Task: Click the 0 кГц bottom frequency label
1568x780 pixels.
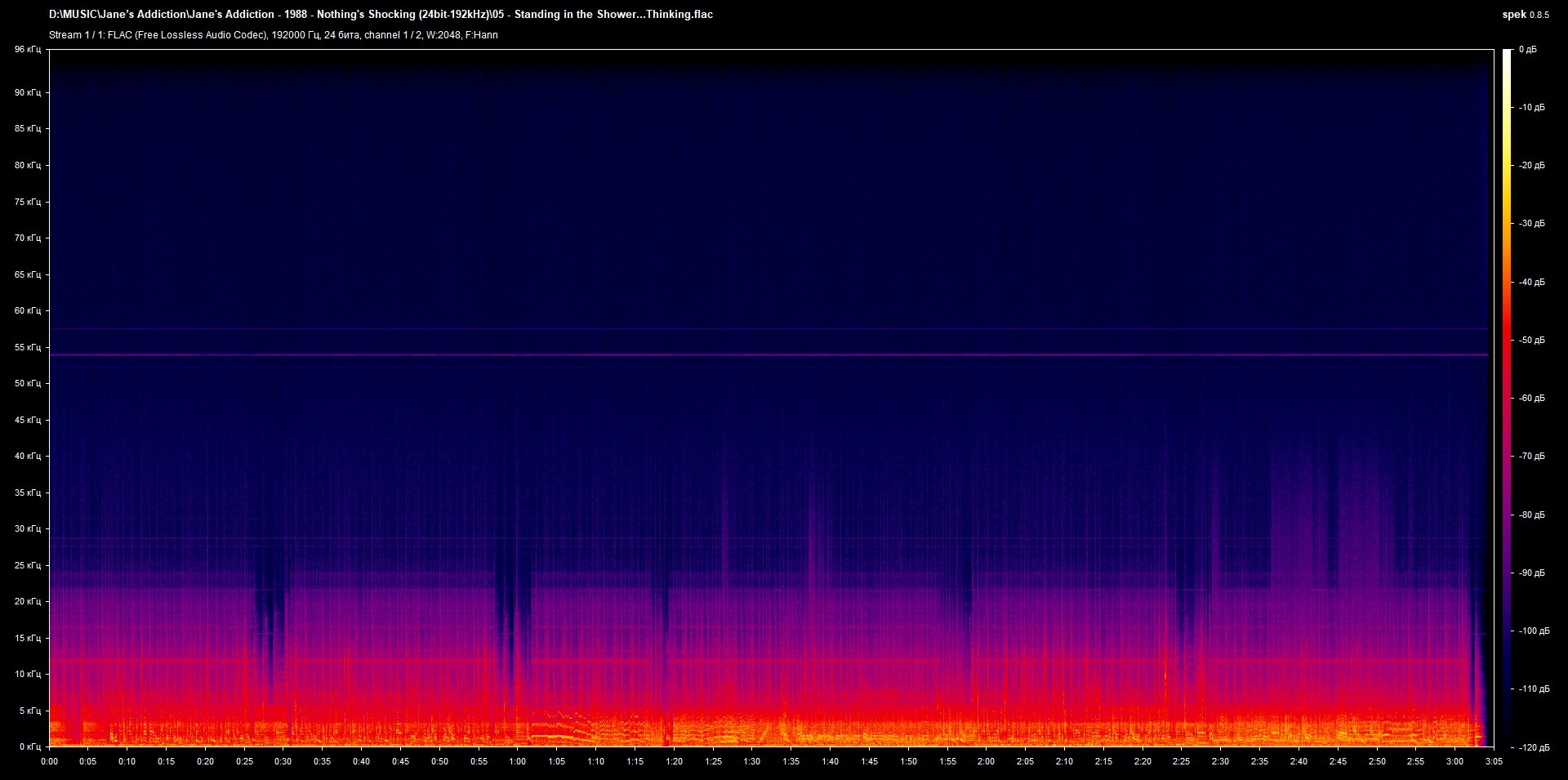Action: (29, 747)
